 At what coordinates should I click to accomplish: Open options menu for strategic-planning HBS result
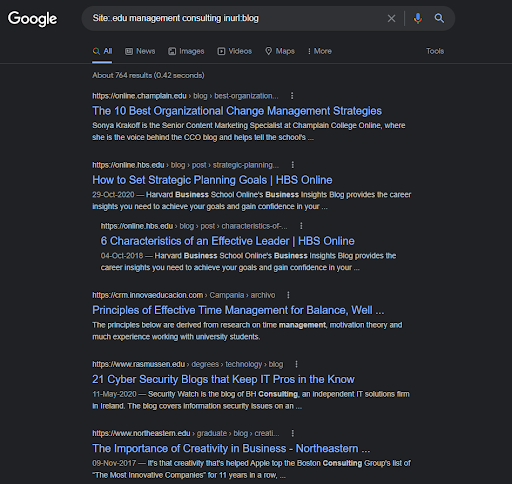(x=293, y=165)
